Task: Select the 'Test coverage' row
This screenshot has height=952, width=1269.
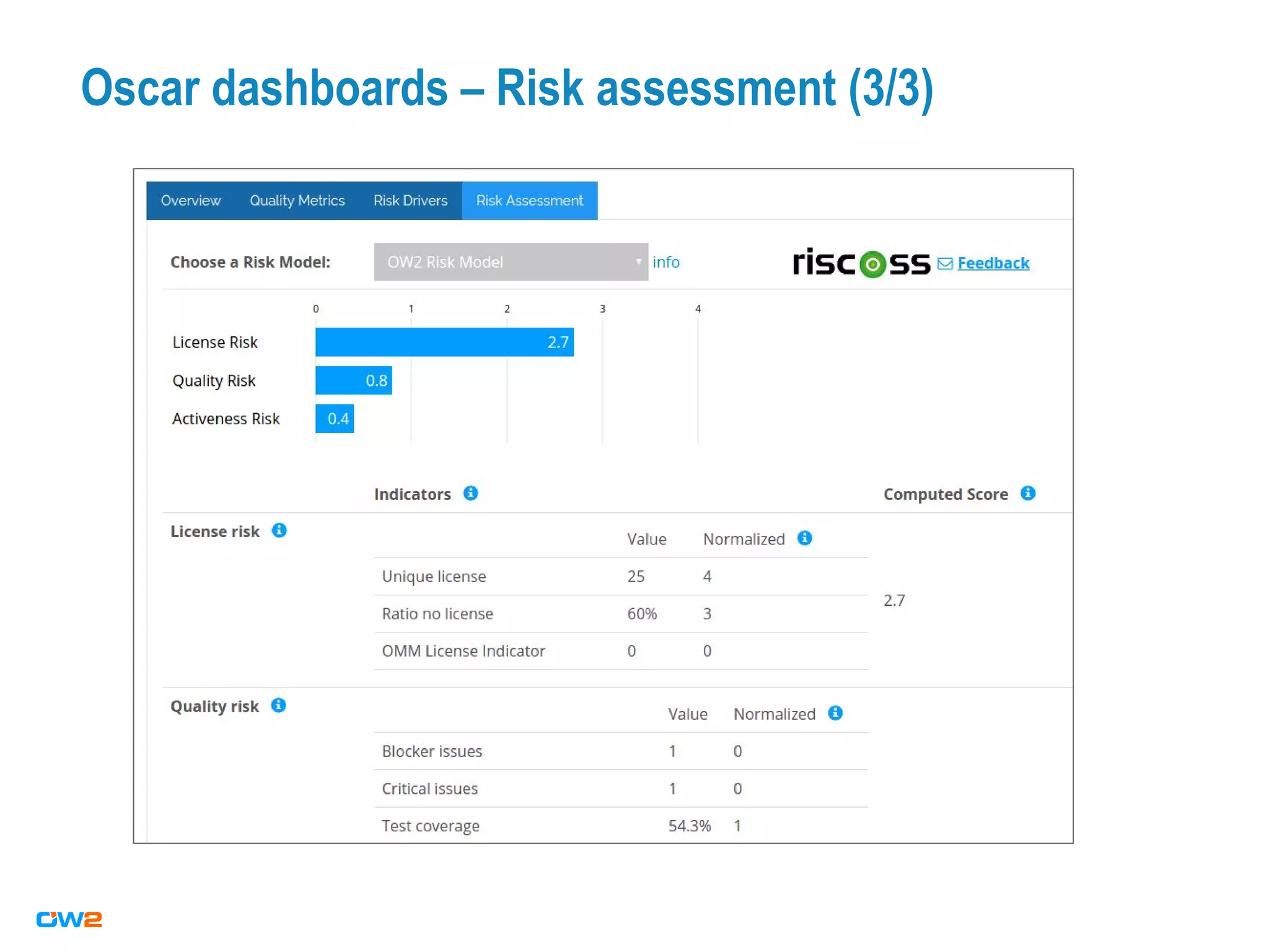Action: pyautogui.click(x=621, y=826)
